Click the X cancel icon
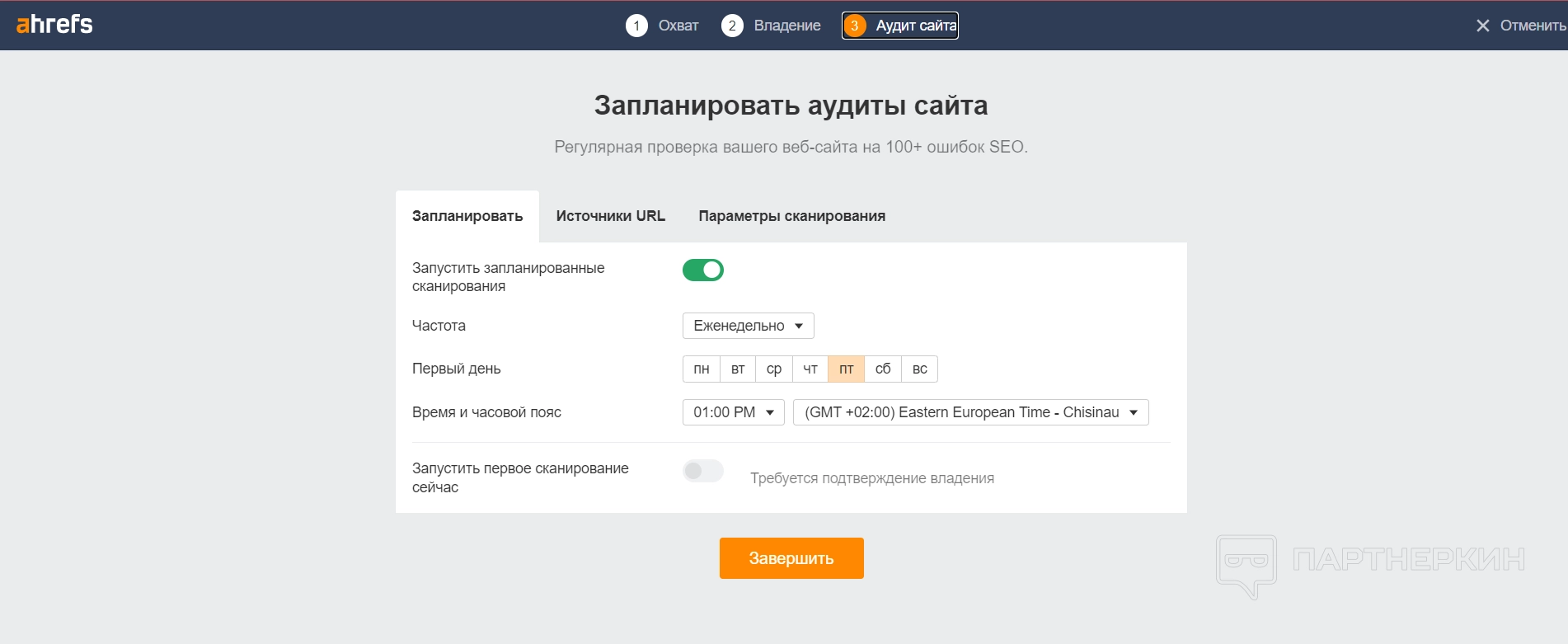1568x644 pixels. click(1482, 26)
